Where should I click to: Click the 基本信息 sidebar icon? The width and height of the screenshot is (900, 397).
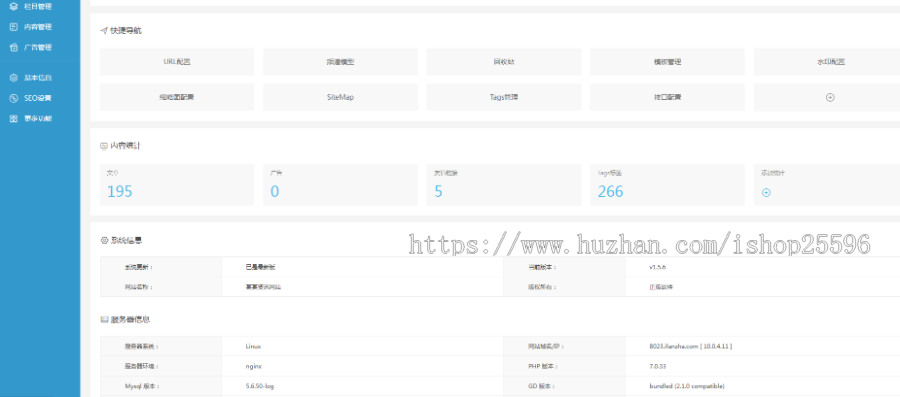14,77
